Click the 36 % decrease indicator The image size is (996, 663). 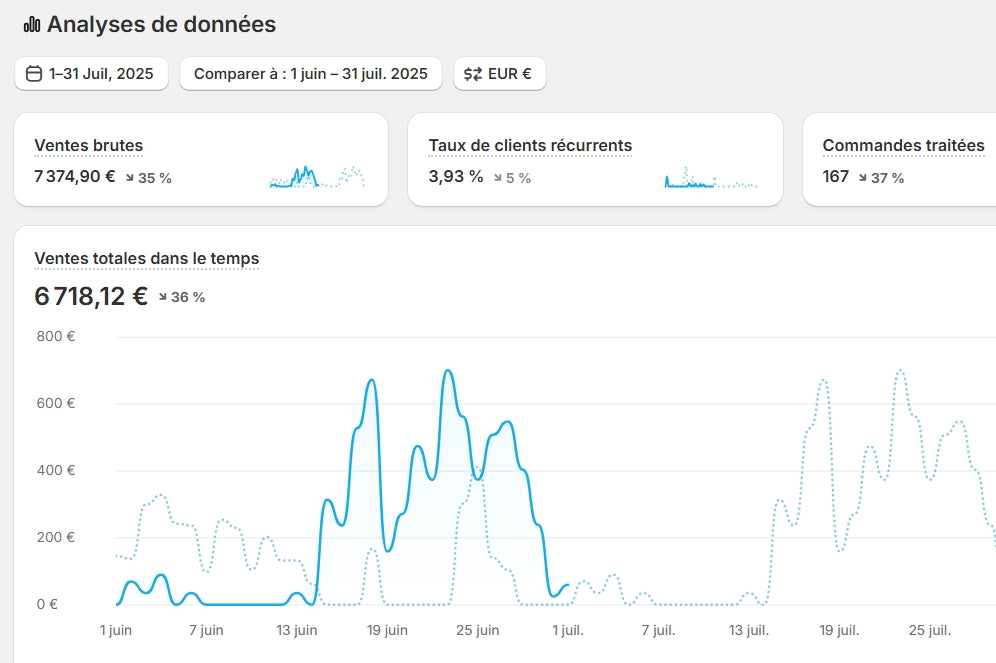pos(182,297)
